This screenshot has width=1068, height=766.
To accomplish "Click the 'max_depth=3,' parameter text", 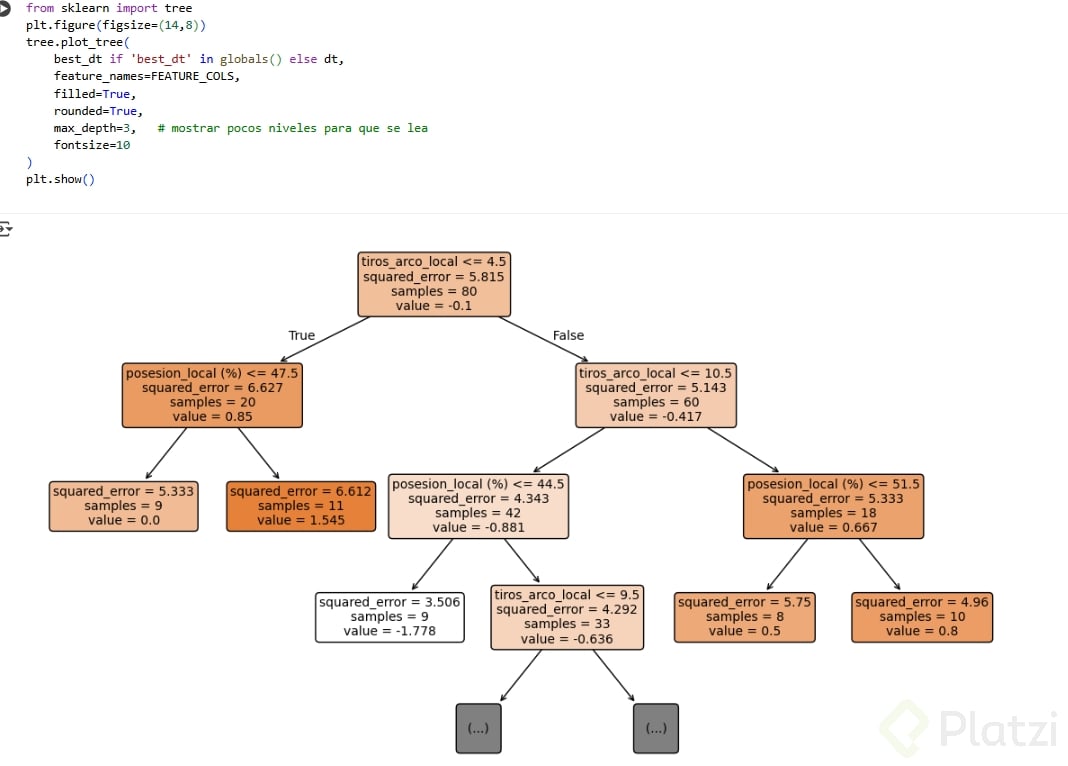I will click(95, 128).
